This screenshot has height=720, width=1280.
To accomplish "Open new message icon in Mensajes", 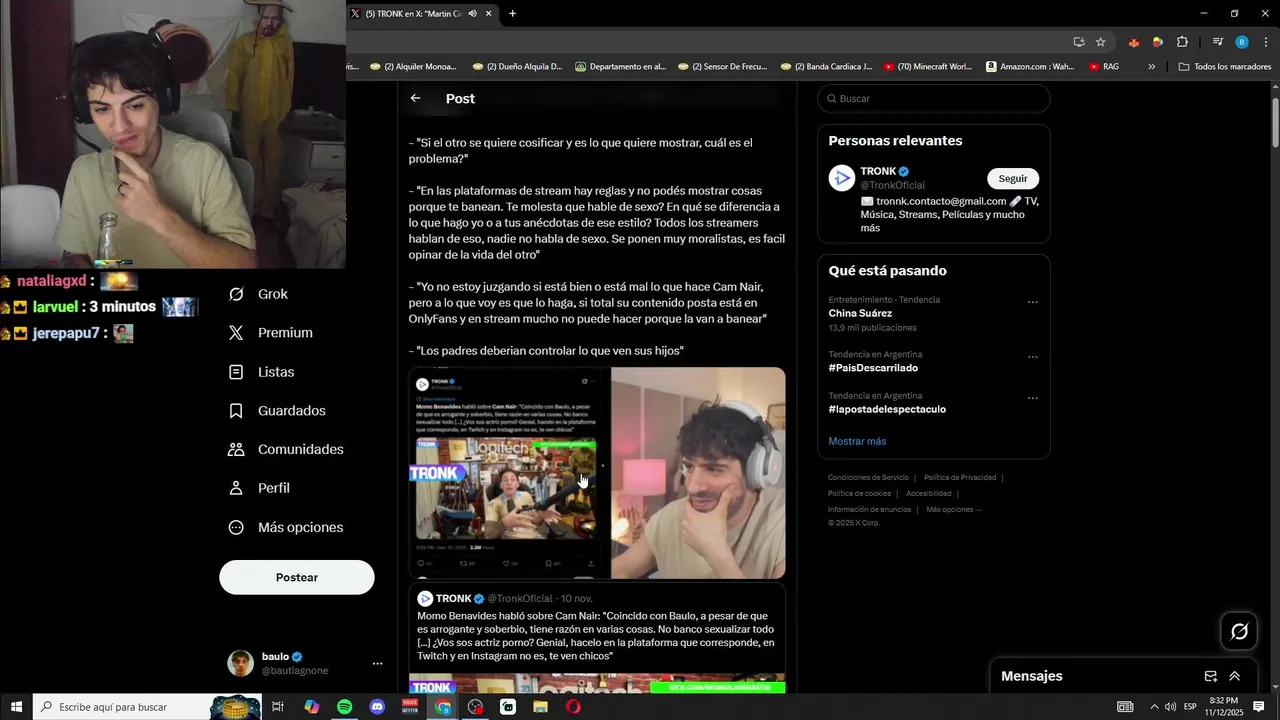I will [1210, 676].
